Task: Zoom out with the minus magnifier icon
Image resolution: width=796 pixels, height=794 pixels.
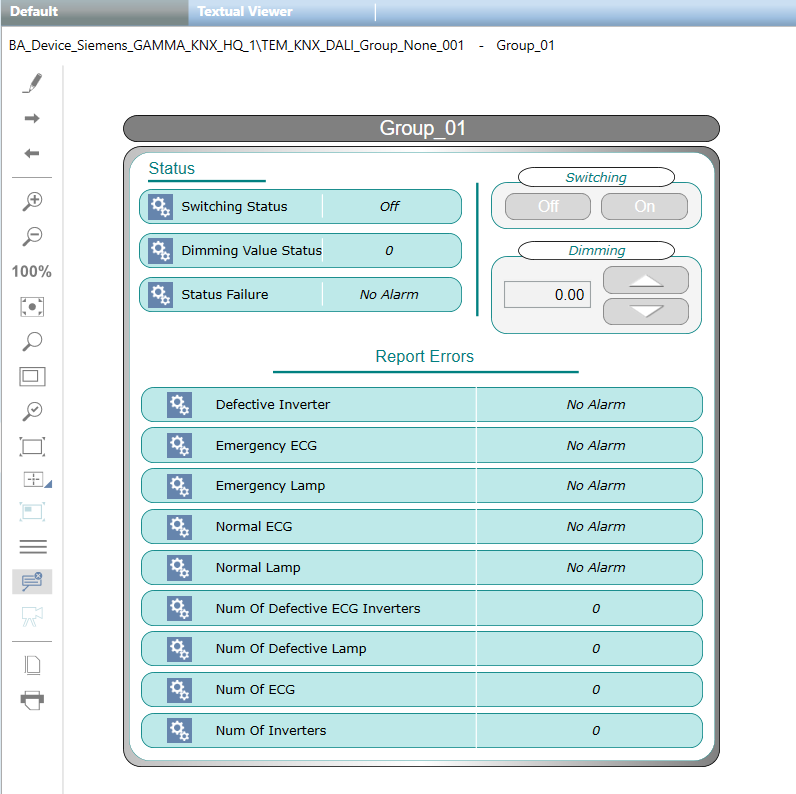Action: pyautogui.click(x=33, y=236)
